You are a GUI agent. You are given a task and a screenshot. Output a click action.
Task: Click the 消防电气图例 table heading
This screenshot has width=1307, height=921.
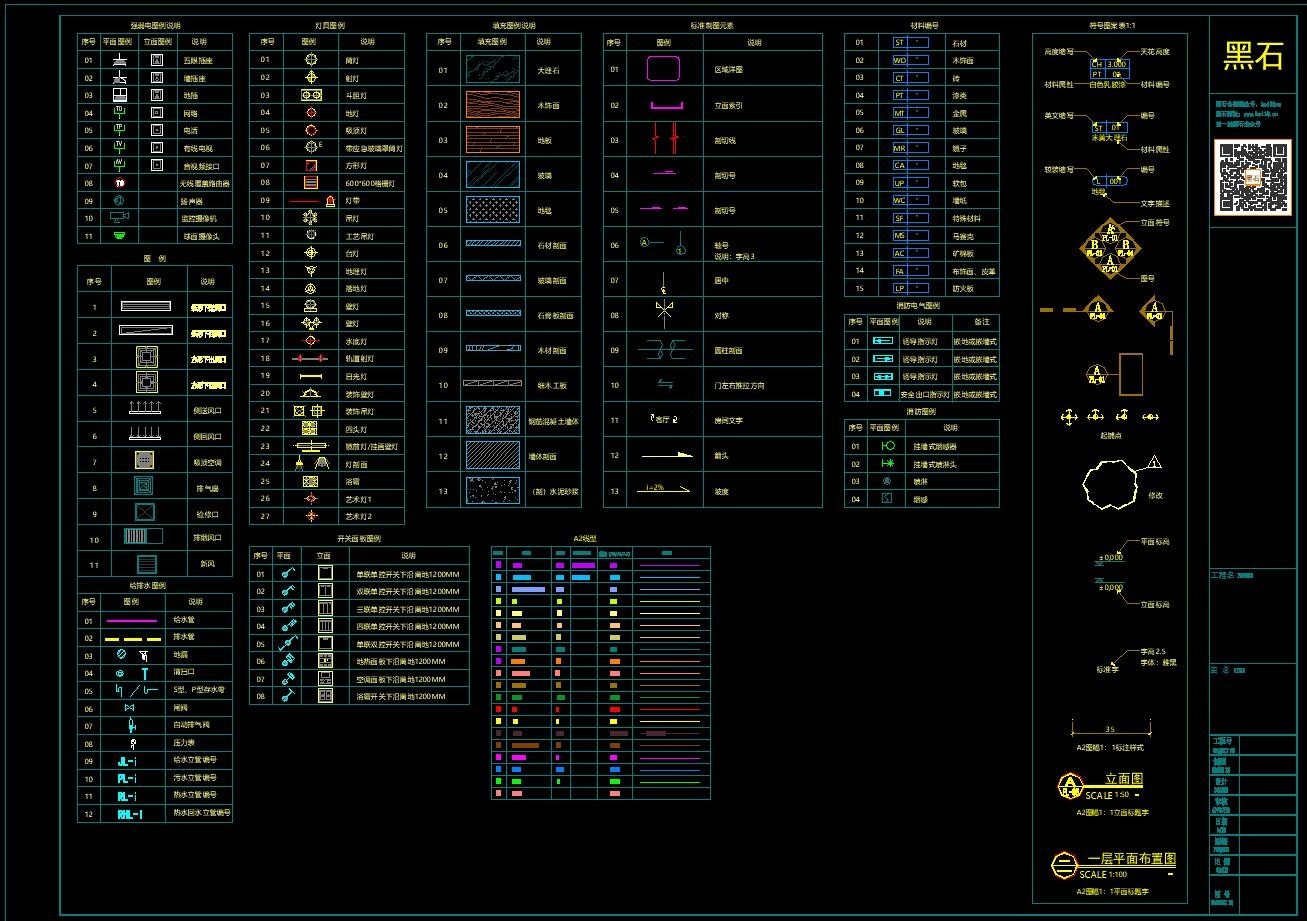917,305
